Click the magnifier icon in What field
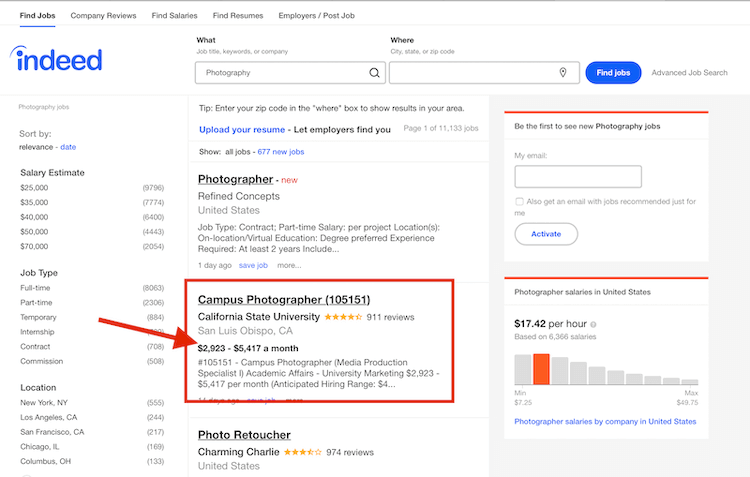750x477 pixels. tap(375, 73)
